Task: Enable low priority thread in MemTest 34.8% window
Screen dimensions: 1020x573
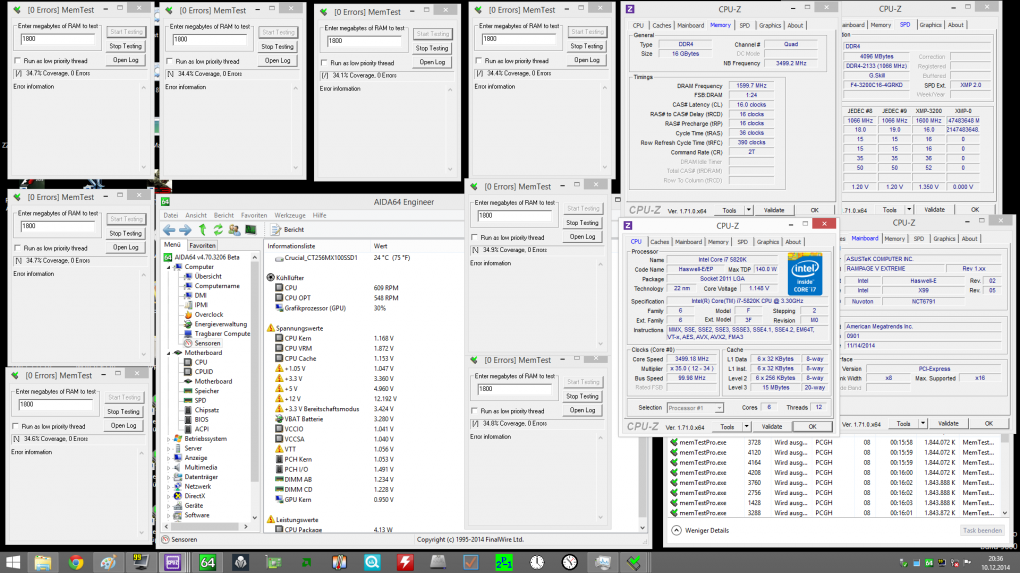Action: click(x=474, y=411)
